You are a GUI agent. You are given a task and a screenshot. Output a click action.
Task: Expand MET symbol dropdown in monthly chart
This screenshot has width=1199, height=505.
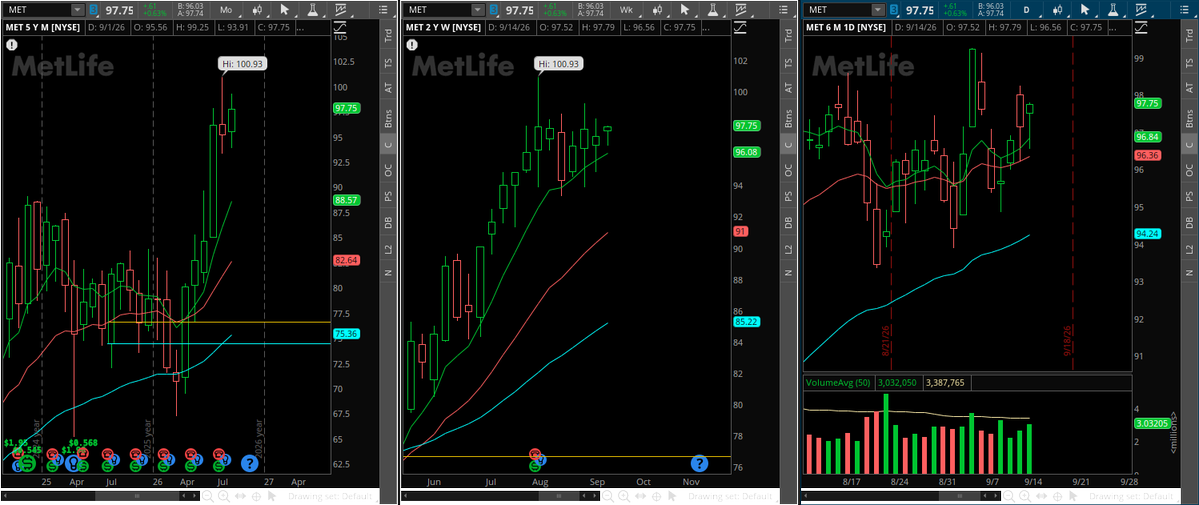pyautogui.click(x=78, y=10)
